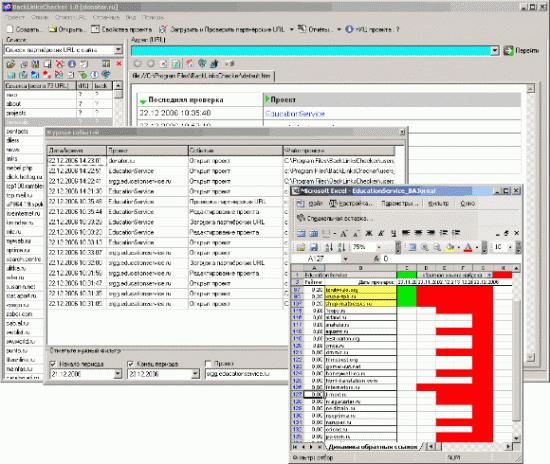Click the Открыть open project folder icon
The width and height of the screenshot is (550, 464).
pos(53,29)
